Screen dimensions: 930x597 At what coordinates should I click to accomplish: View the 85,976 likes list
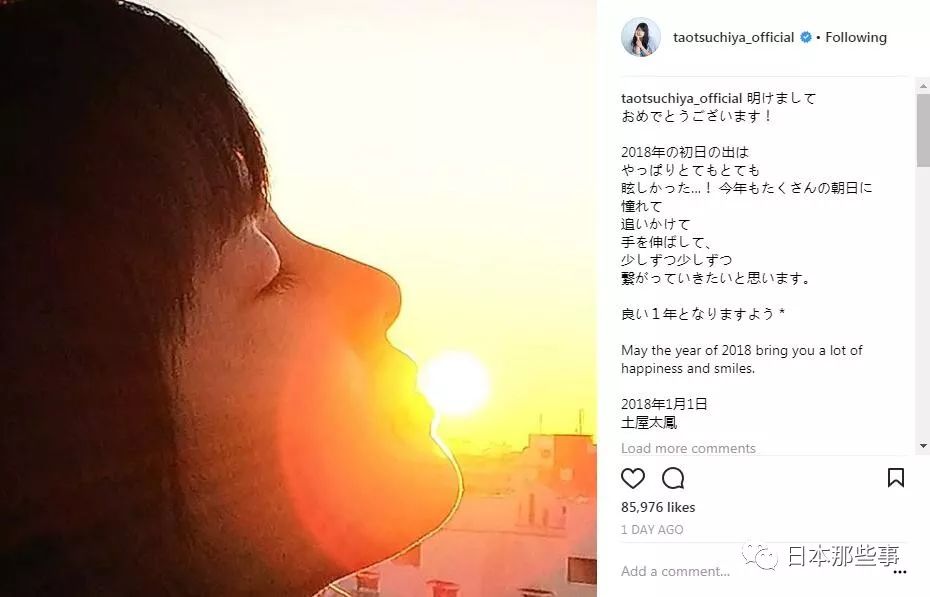pyautogui.click(x=658, y=507)
